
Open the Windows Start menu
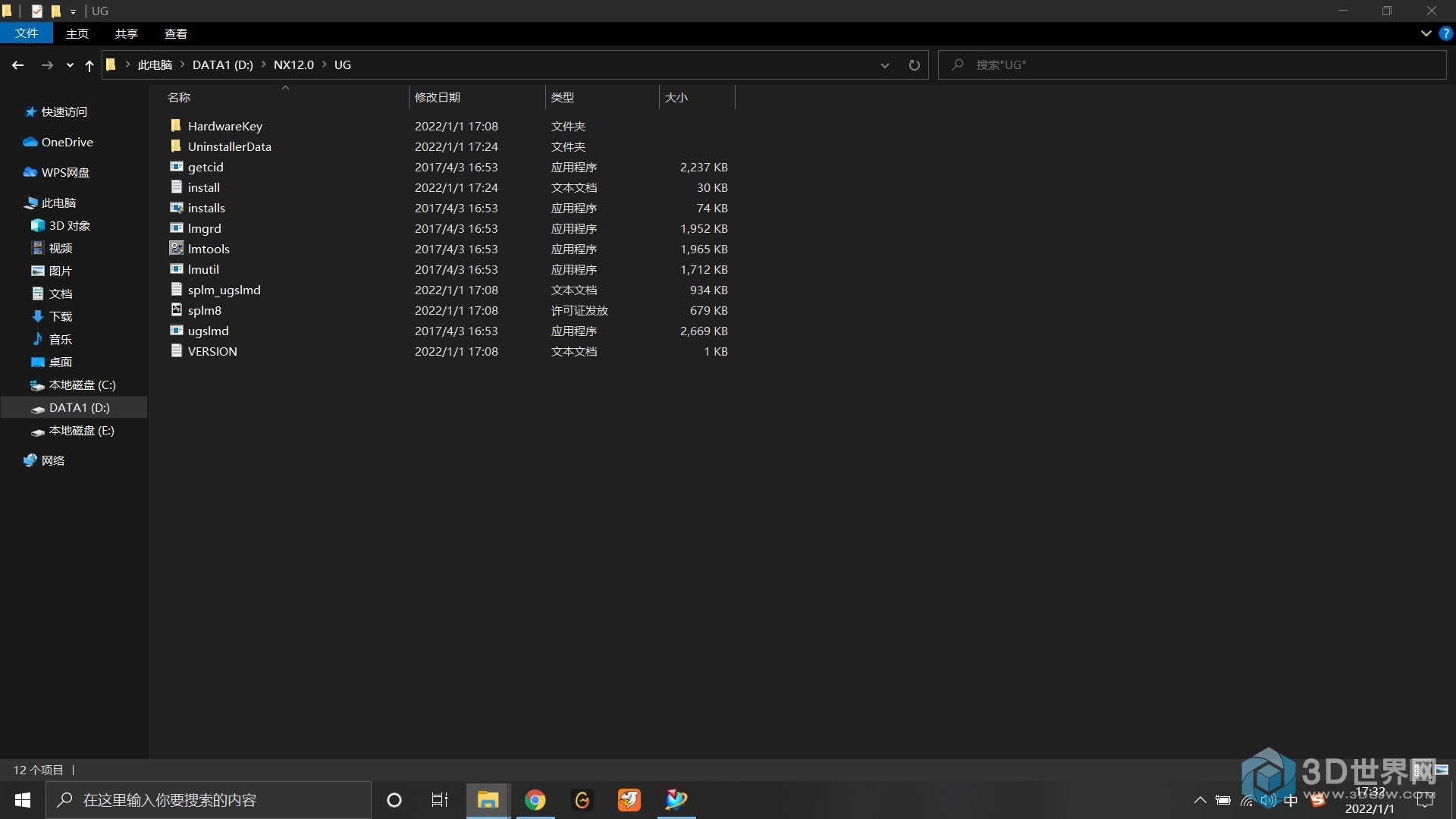pyautogui.click(x=23, y=800)
